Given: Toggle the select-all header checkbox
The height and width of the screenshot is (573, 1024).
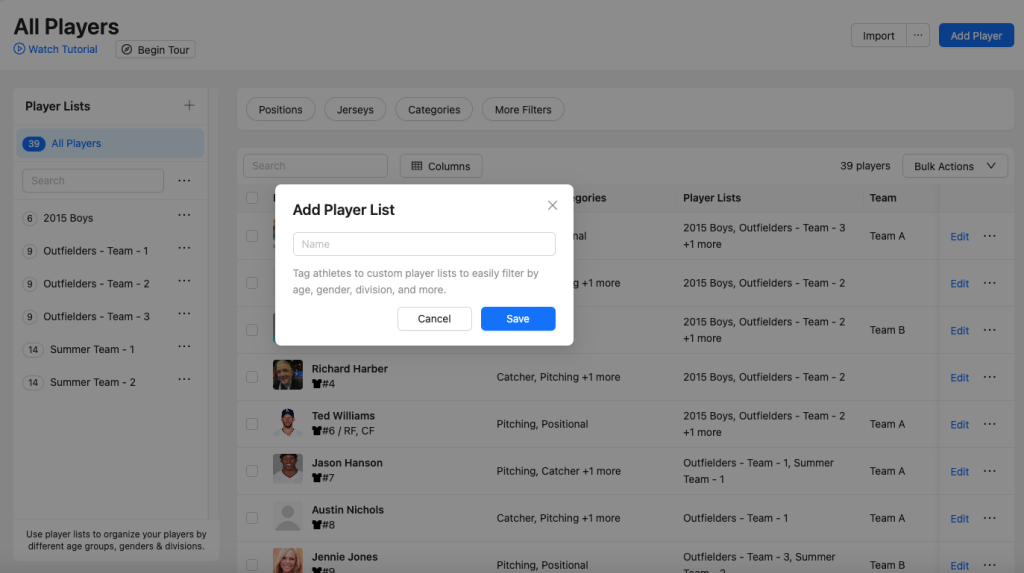Looking at the screenshot, I should pos(252,198).
